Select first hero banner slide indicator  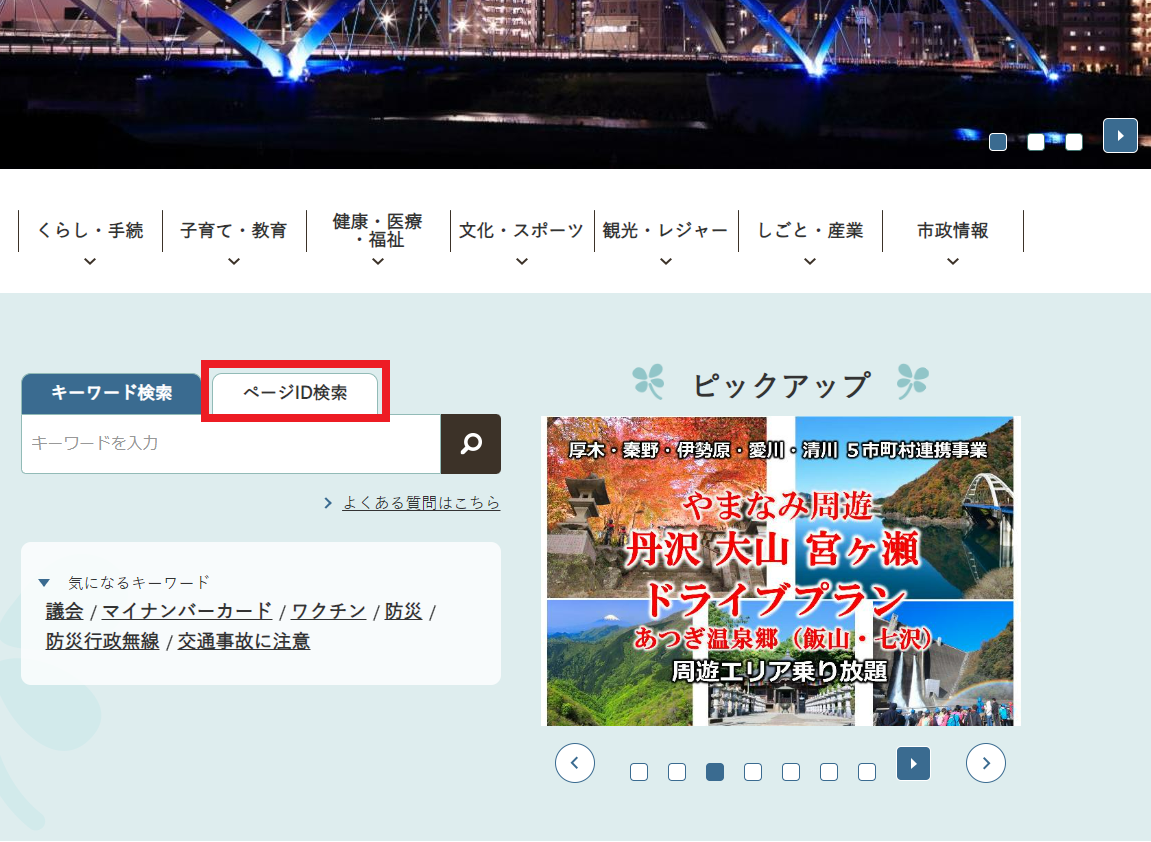click(997, 142)
